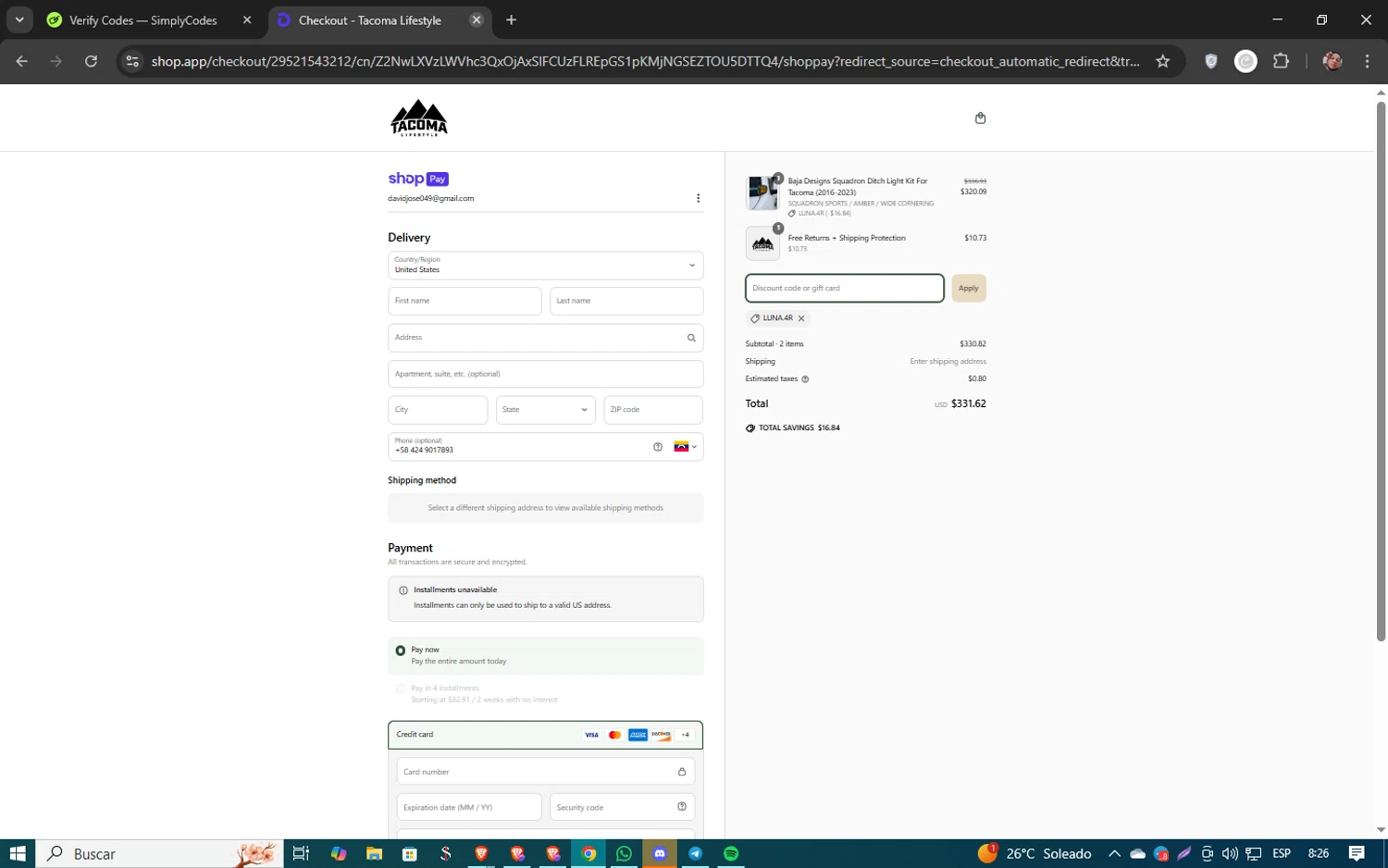Image resolution: width=1388 pixels, height=868 pixels.
Task: Reload the checkout page
Action: click(x=91, y=61)
